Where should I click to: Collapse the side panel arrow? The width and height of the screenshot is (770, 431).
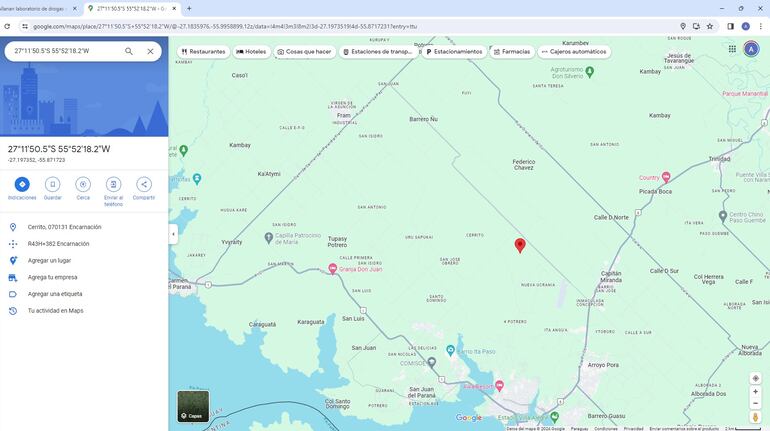(x=172, y=234)
